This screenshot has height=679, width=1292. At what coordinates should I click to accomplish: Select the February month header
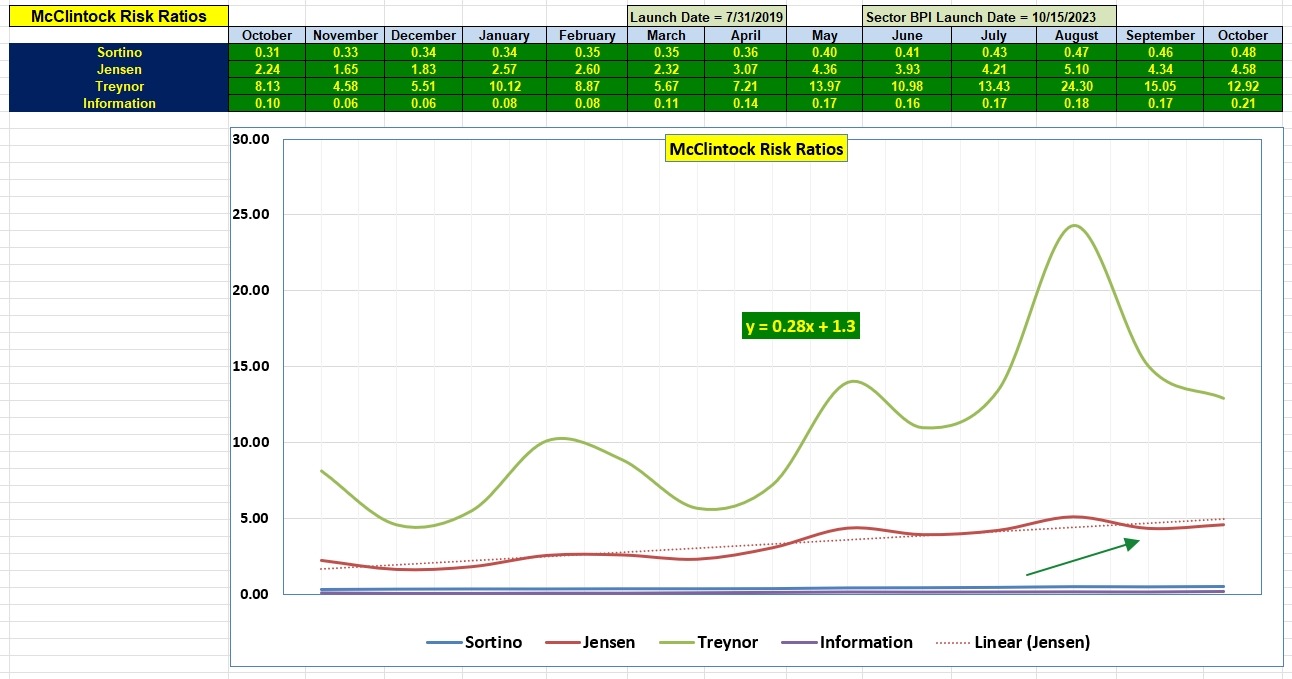[587, 35]
